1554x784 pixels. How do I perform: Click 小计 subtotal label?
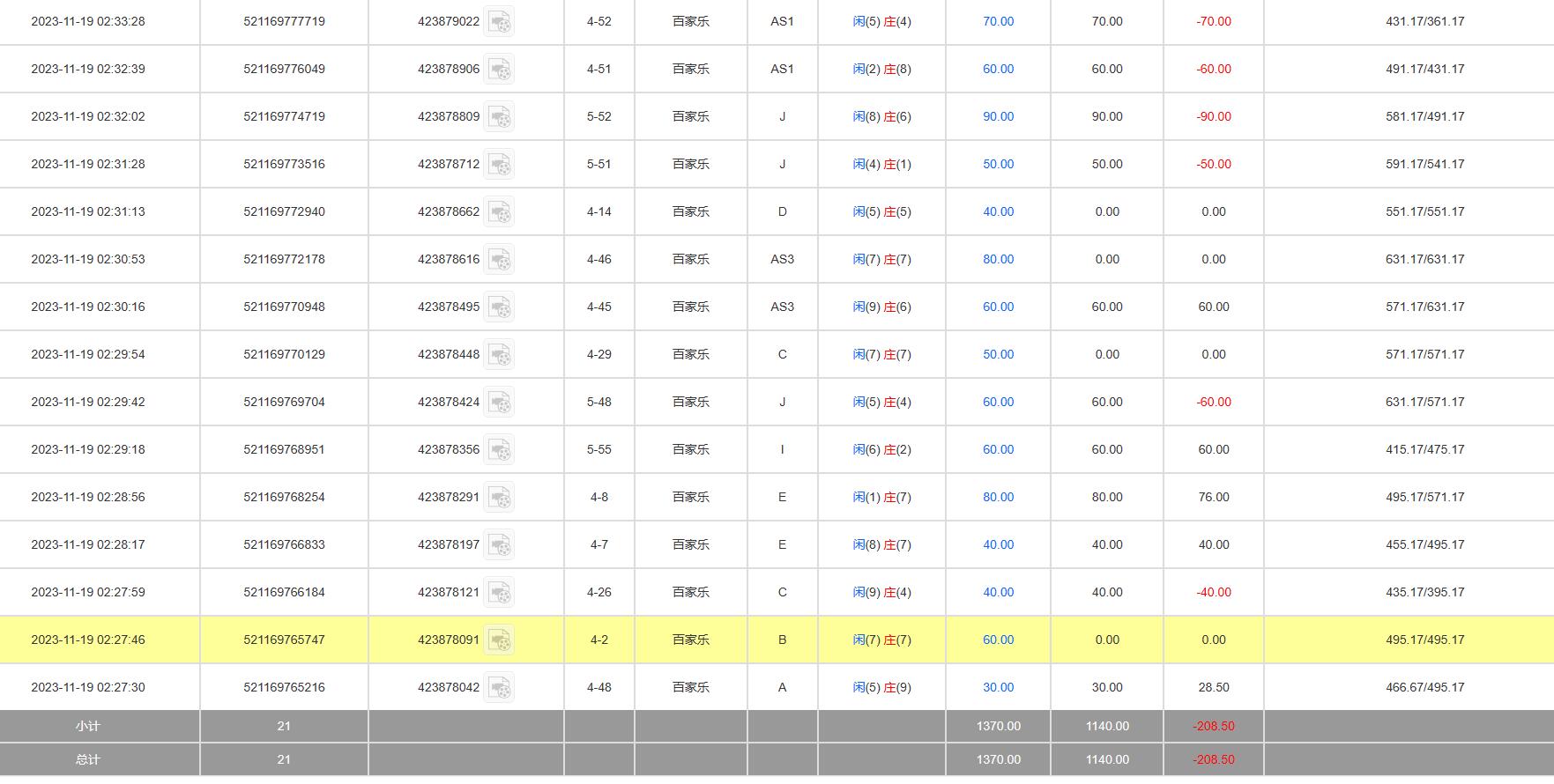[88, 726]
